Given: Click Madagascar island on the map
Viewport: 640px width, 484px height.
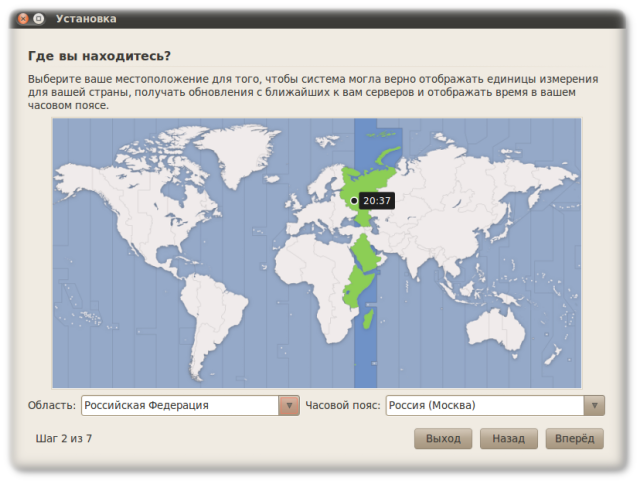Looking at the screenshot, I should tap(370, 318).
